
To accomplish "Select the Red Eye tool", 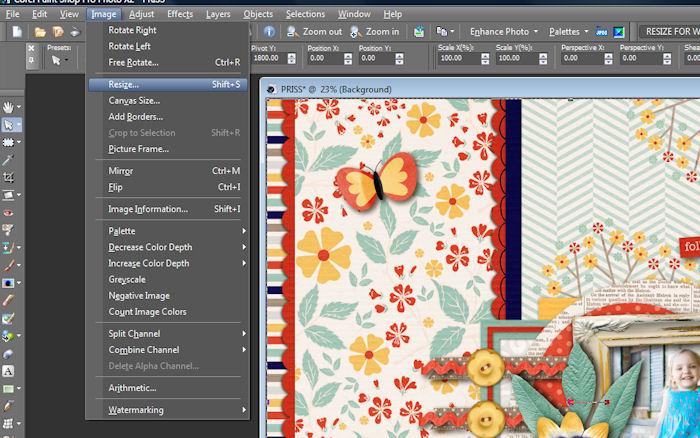I will click(8, 213).
